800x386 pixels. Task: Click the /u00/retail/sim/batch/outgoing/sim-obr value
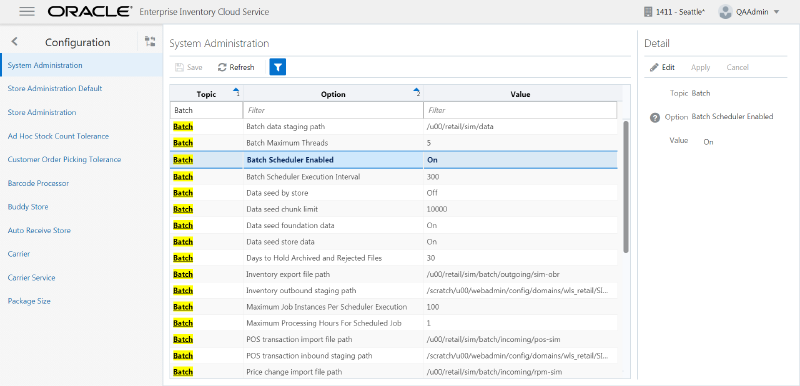(x=492, y=274)
